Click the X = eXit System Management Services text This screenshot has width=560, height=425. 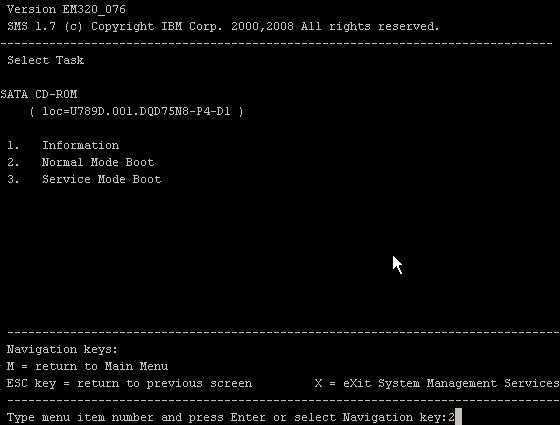click(x=437, y=384)
